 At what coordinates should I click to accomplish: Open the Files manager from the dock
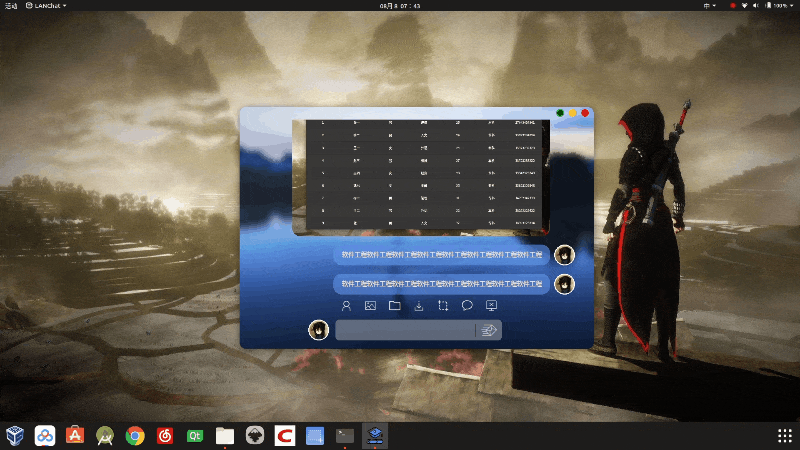tap(225, 436)
